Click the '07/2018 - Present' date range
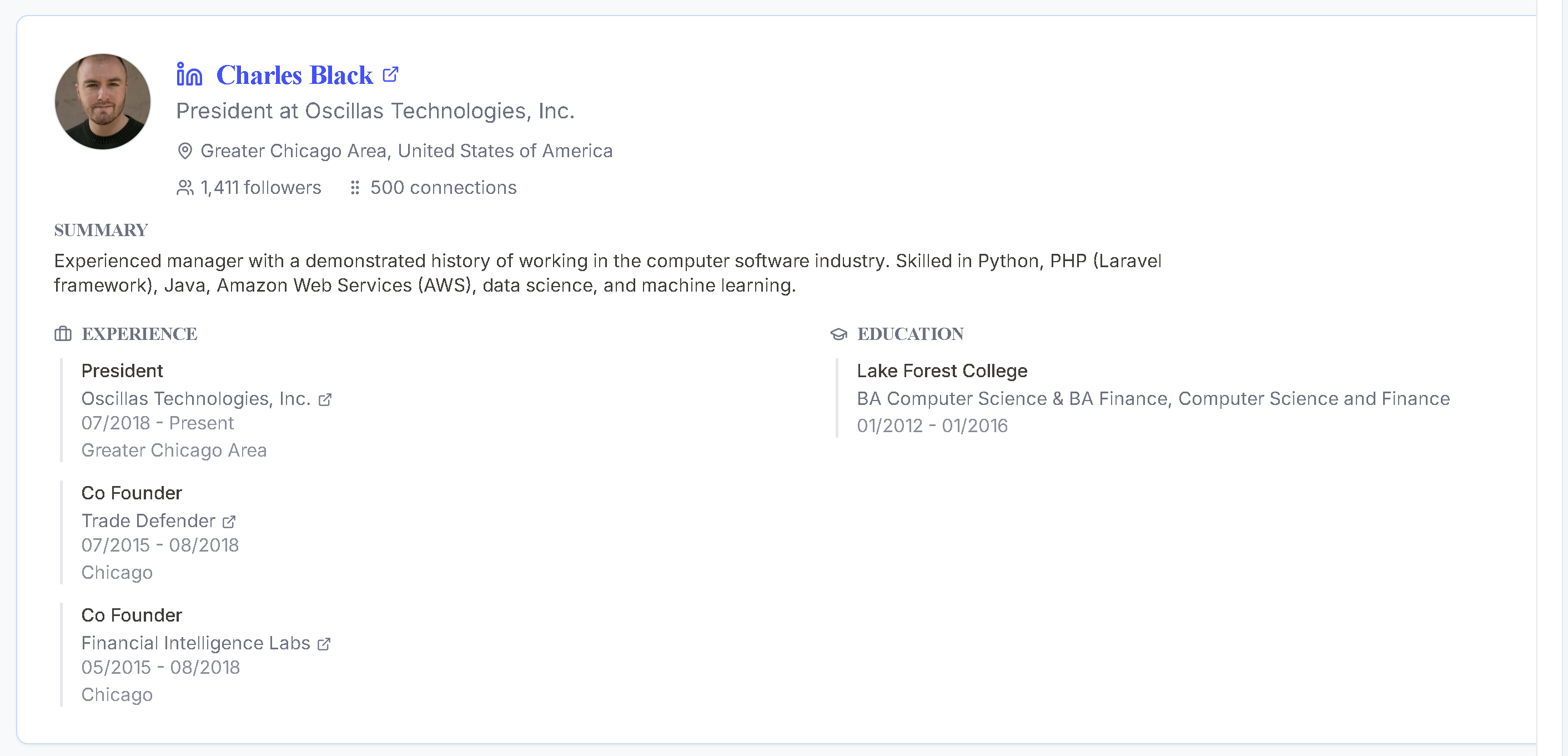1568x756 pixels. 158,423
